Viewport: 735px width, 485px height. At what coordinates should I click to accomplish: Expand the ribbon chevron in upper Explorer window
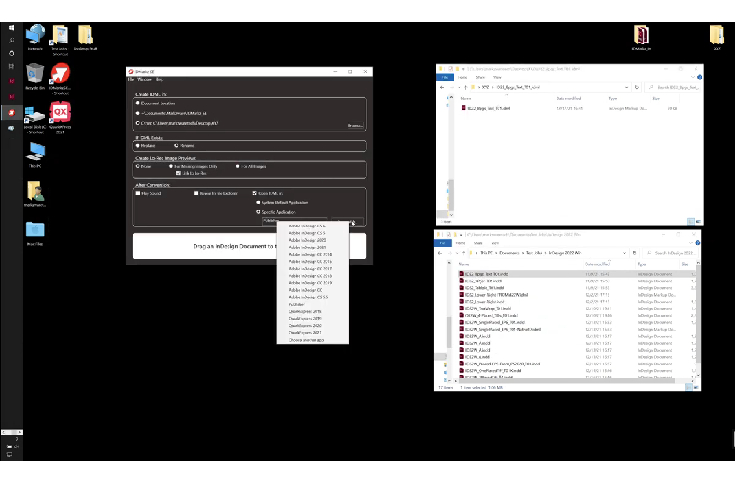tap(692, 77)
